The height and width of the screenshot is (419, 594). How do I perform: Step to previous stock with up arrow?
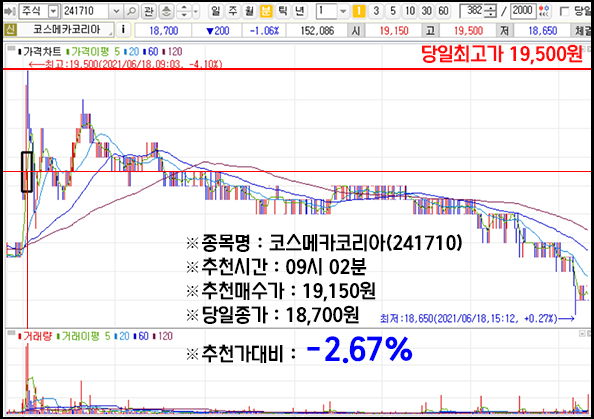184,8
